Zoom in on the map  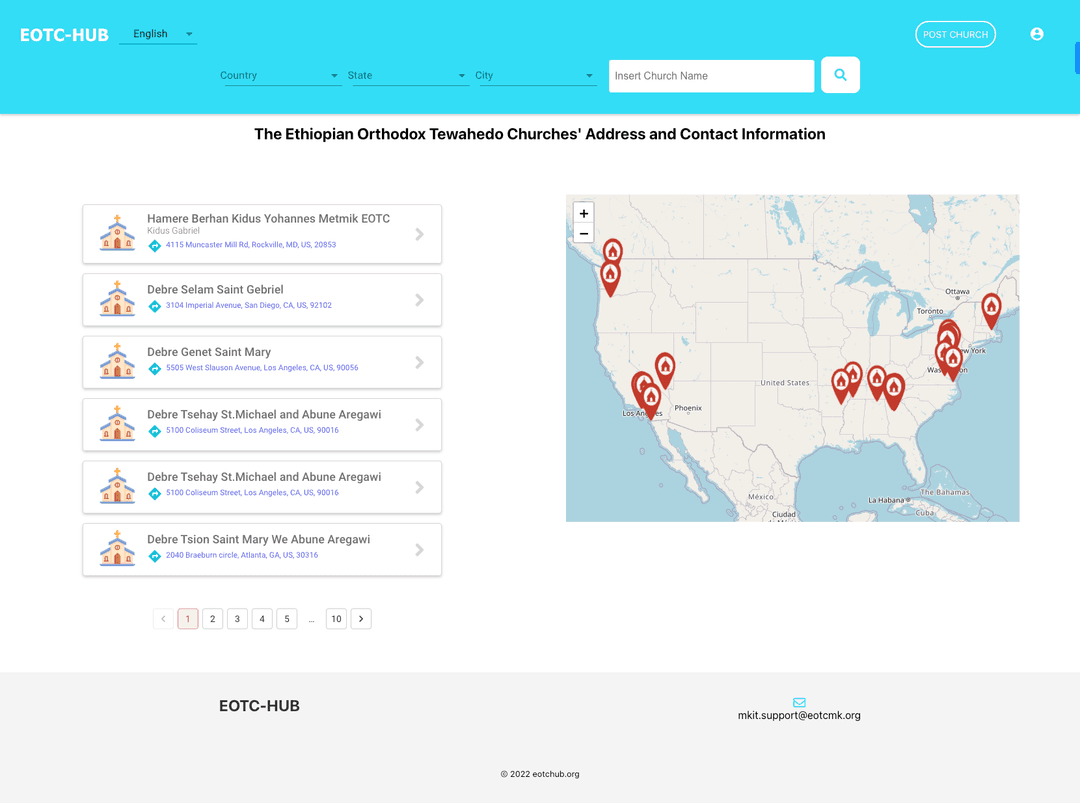click(584, 213)
